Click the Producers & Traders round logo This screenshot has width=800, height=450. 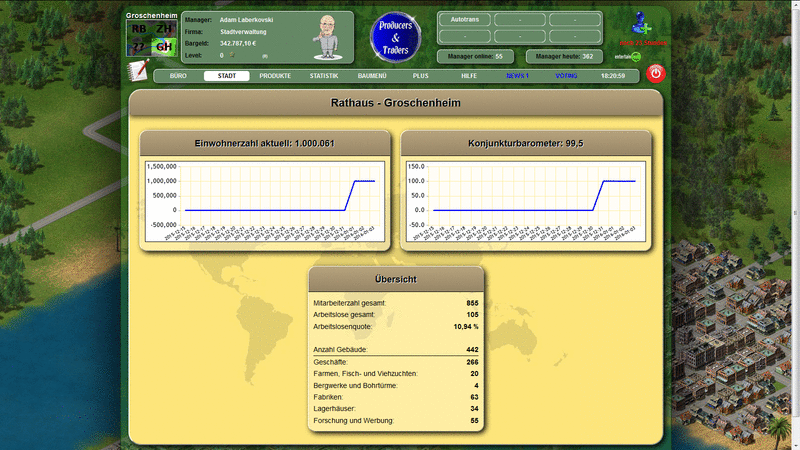(x=395, y=37)
